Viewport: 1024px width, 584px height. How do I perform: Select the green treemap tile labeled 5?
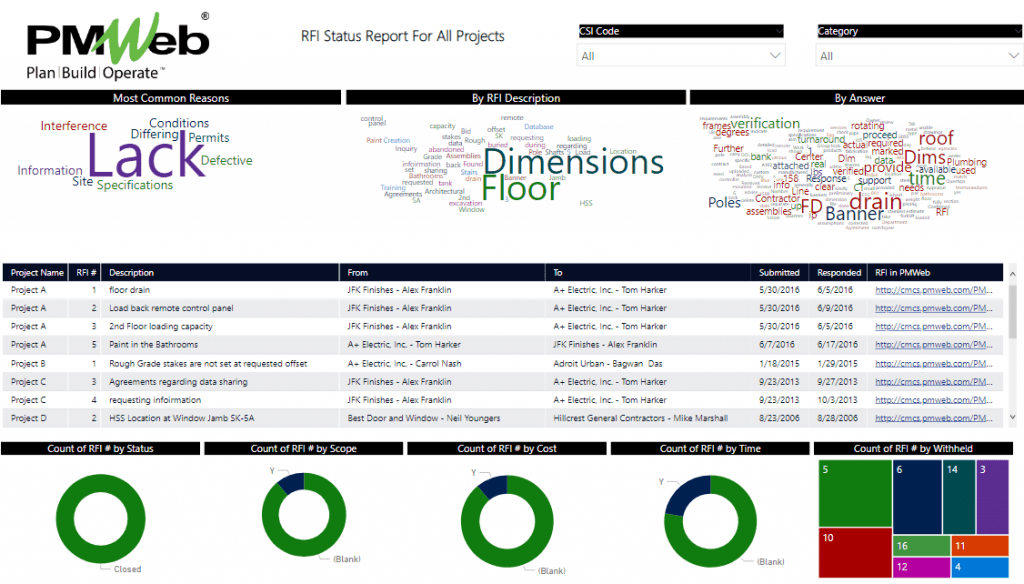pyautogui.click(x=856, y=493)
